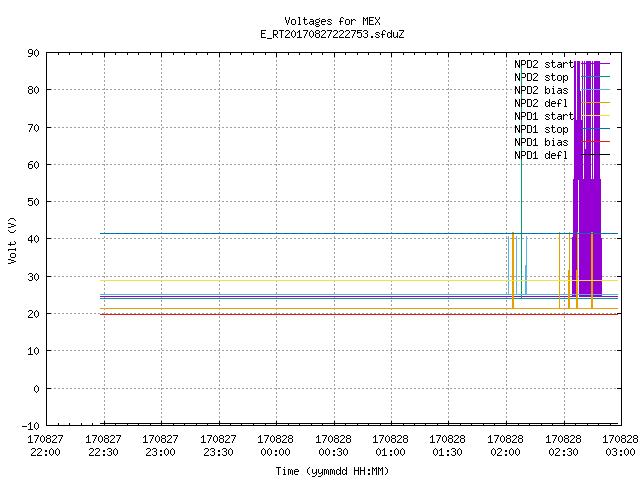This screenshot has width=640, height=480.
Task: Click the x-axis label 170828 02:00
Action: pyautogui.click(x=506, y=446)
